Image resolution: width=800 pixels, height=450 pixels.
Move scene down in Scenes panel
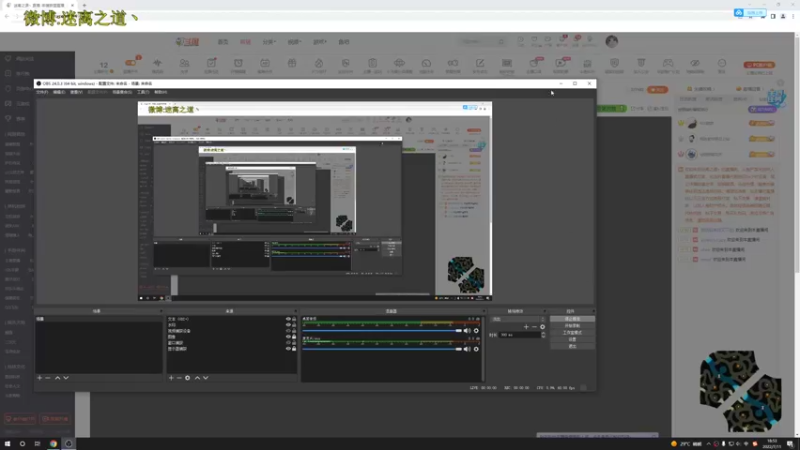pos(66,378)
